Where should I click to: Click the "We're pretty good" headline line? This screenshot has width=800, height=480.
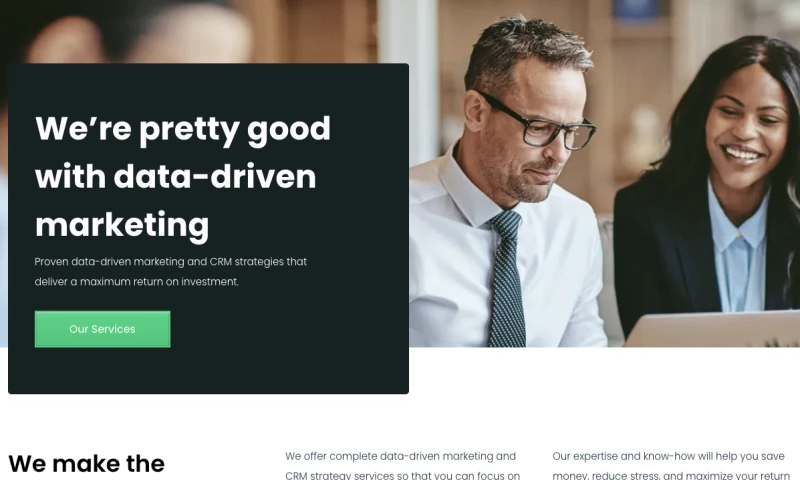[x=183, y=129]
